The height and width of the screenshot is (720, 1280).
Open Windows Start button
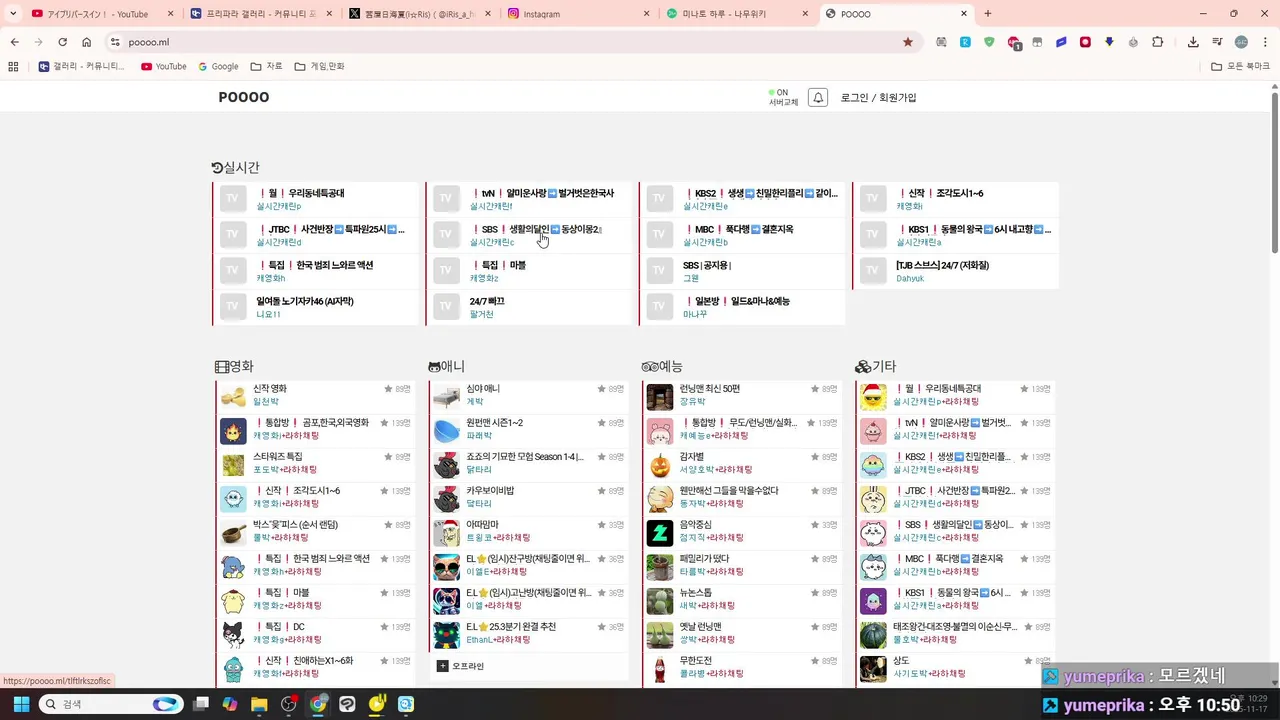pyautogui.click(x=21, y=704)
